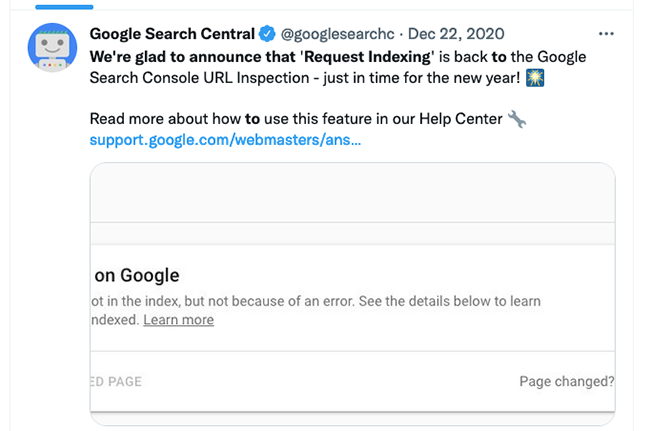Click the sparkle fireworks emoji

[x=535, y=78]
